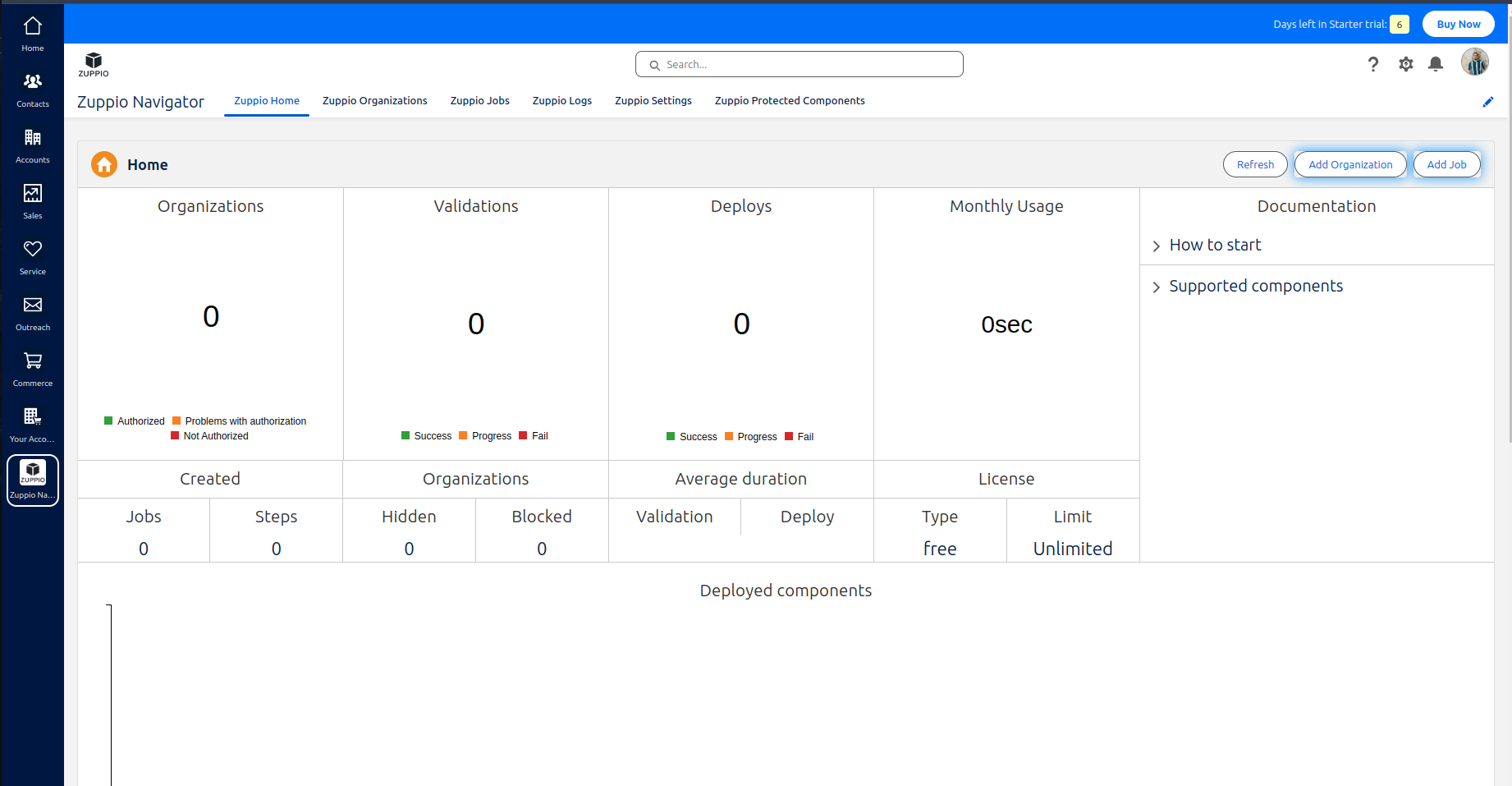1512x786 pixels.
Task: Open the setup gear icon
Action: click(1406, 64)
